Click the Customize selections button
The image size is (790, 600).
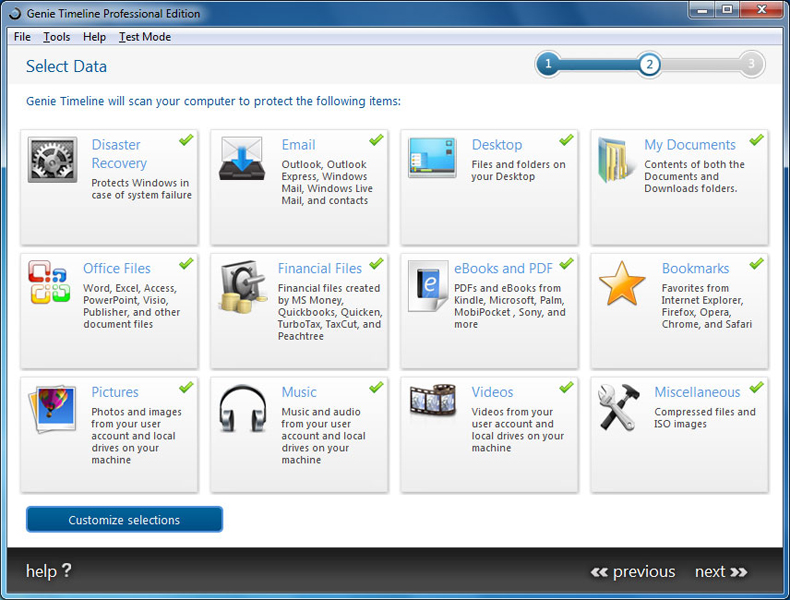124,519
